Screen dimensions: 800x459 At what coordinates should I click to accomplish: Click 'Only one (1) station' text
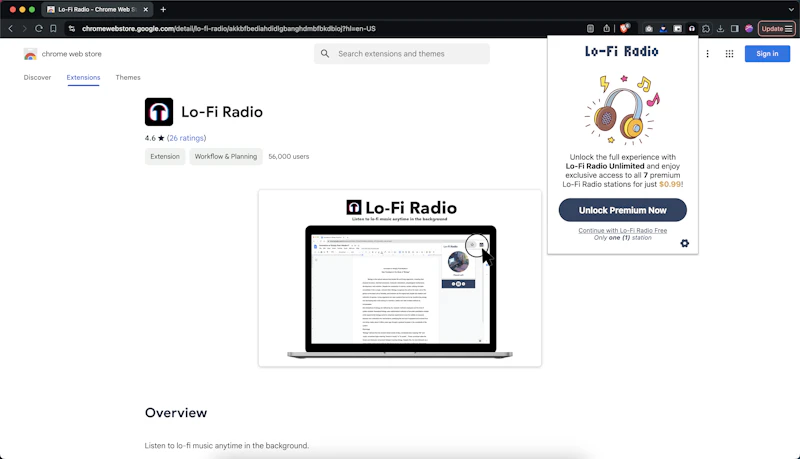pyautogui.click(x=622, y=238)
